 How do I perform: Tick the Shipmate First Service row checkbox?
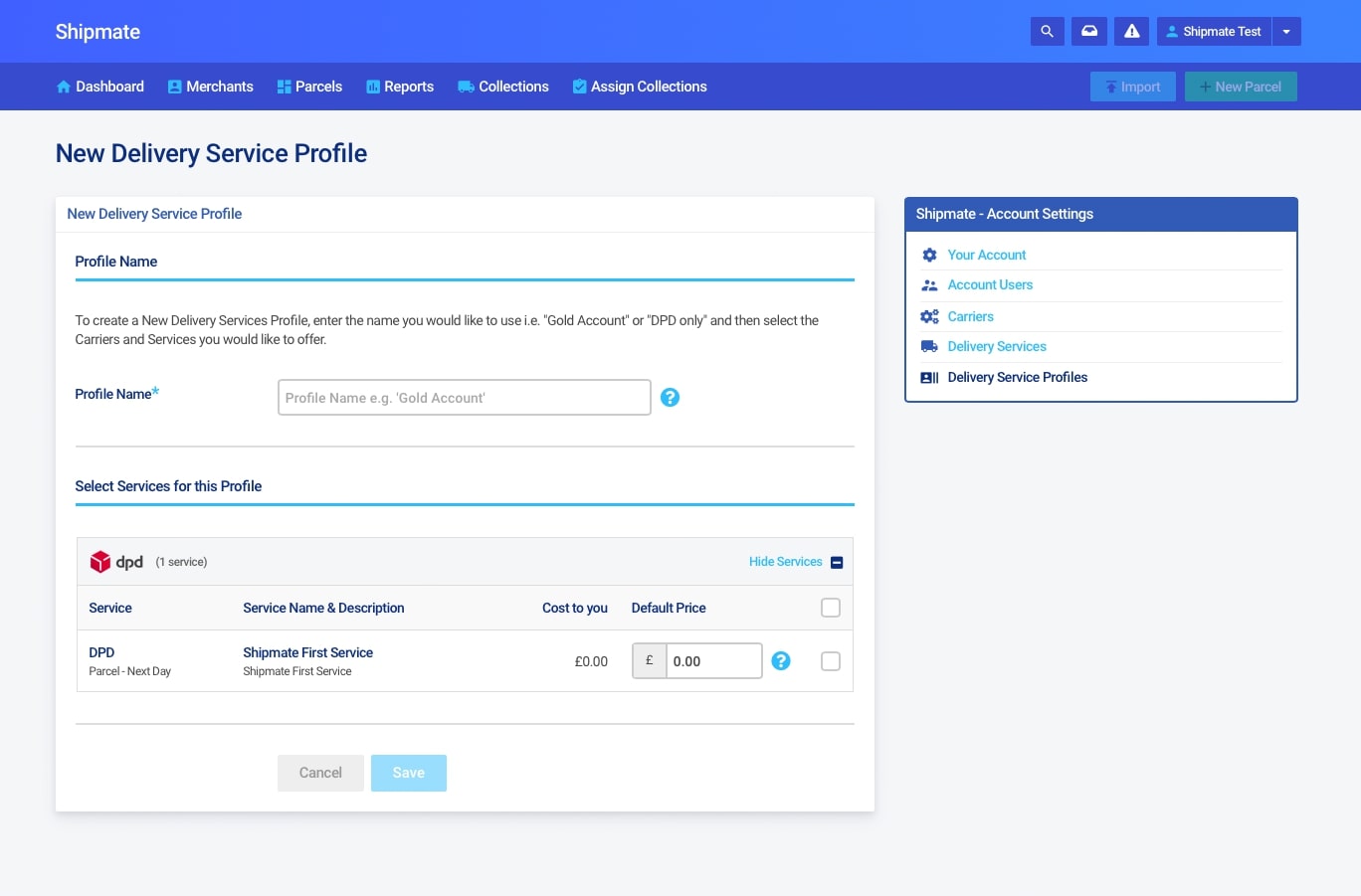pyautogui.click(x=831, y=661)
